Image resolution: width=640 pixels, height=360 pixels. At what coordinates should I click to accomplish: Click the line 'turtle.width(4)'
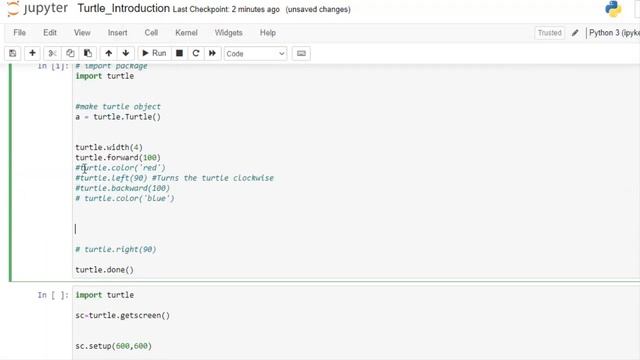[109, 147]
